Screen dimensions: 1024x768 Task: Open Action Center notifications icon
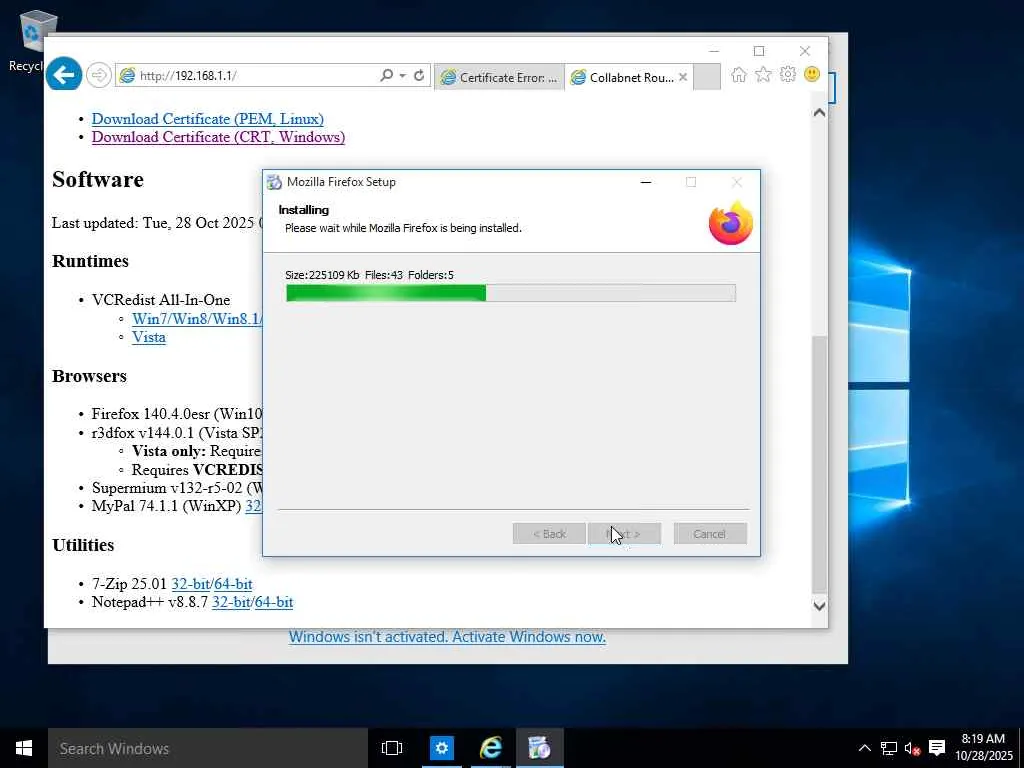(x=937, y=748)
